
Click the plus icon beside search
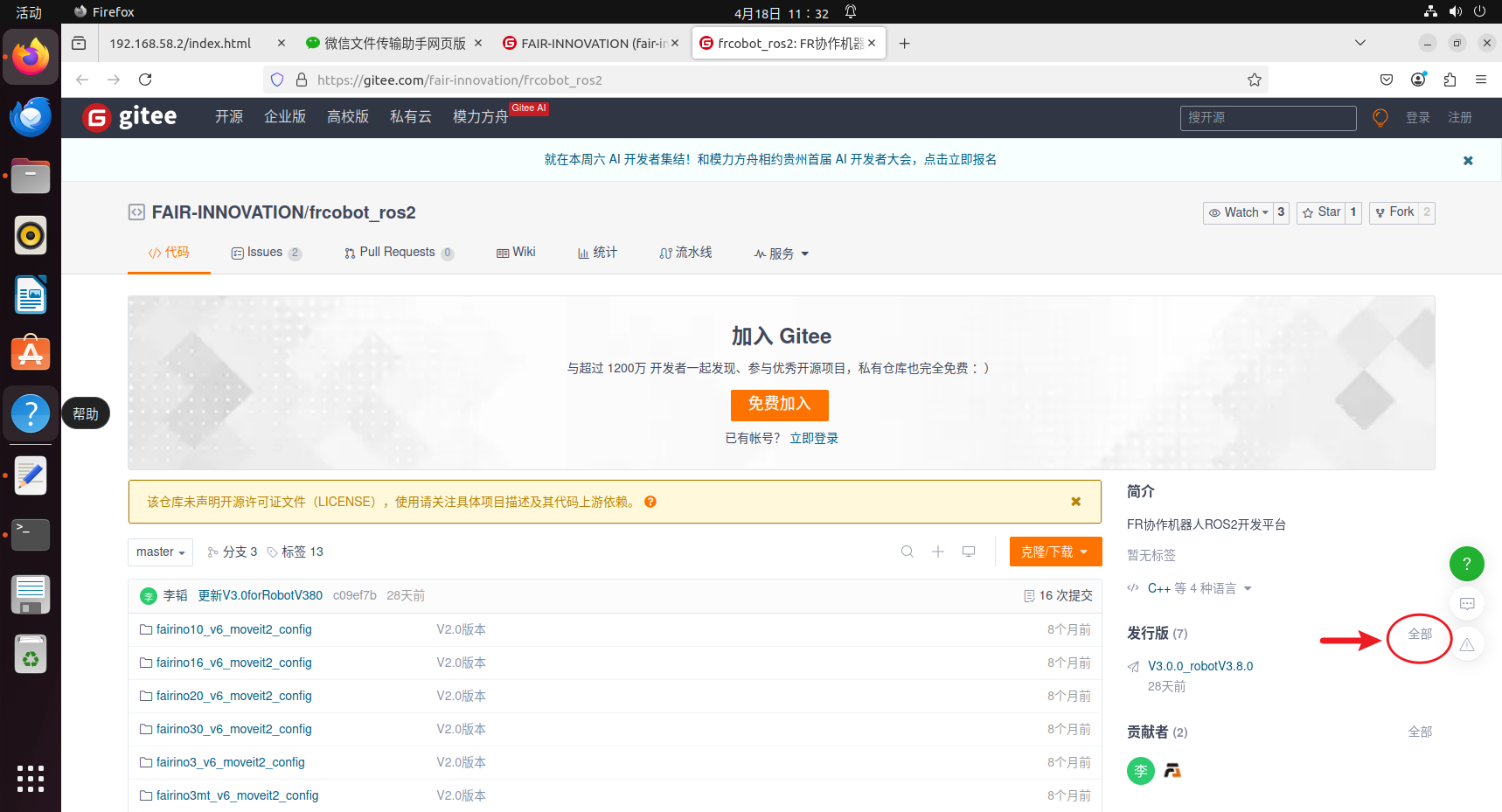(x=938, y=552)
